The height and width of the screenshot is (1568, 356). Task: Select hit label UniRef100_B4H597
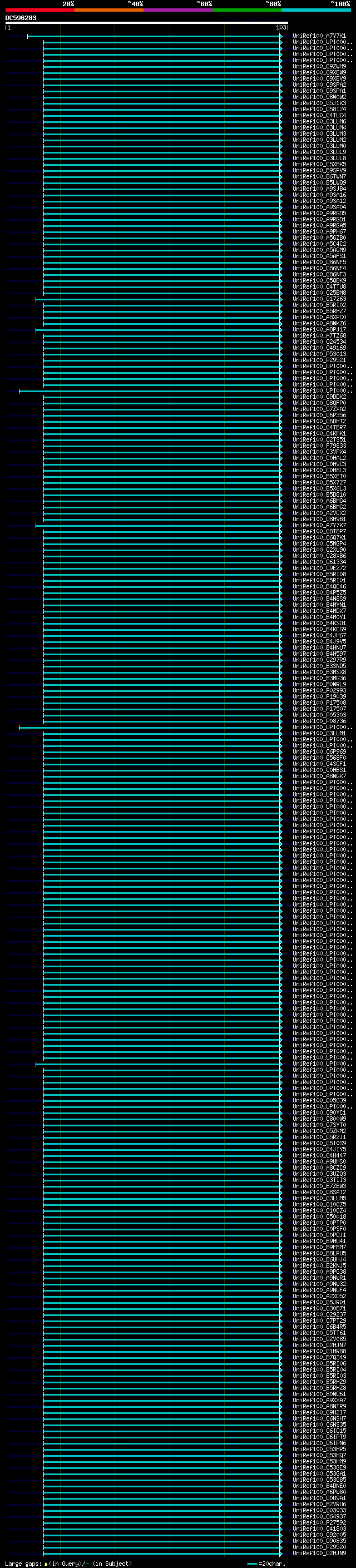(x=319, y=654)
